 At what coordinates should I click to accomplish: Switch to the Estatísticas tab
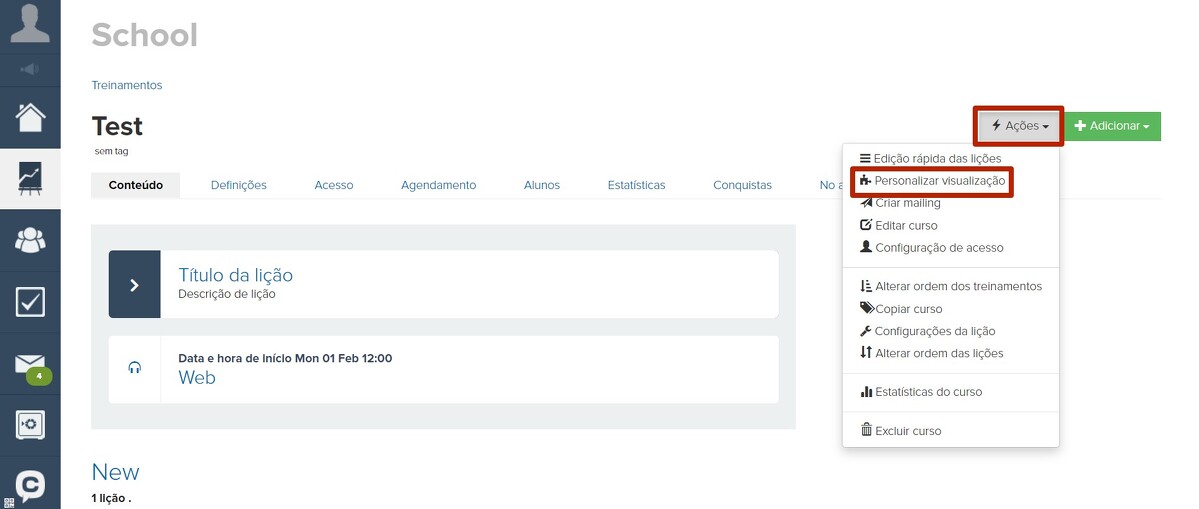click(636, 185)
